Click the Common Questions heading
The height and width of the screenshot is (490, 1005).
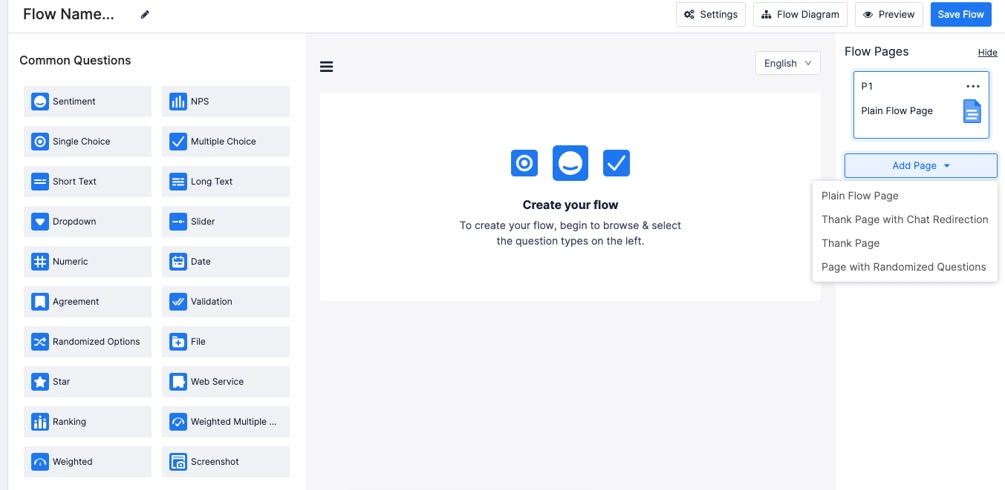click(x=75, y=60)
